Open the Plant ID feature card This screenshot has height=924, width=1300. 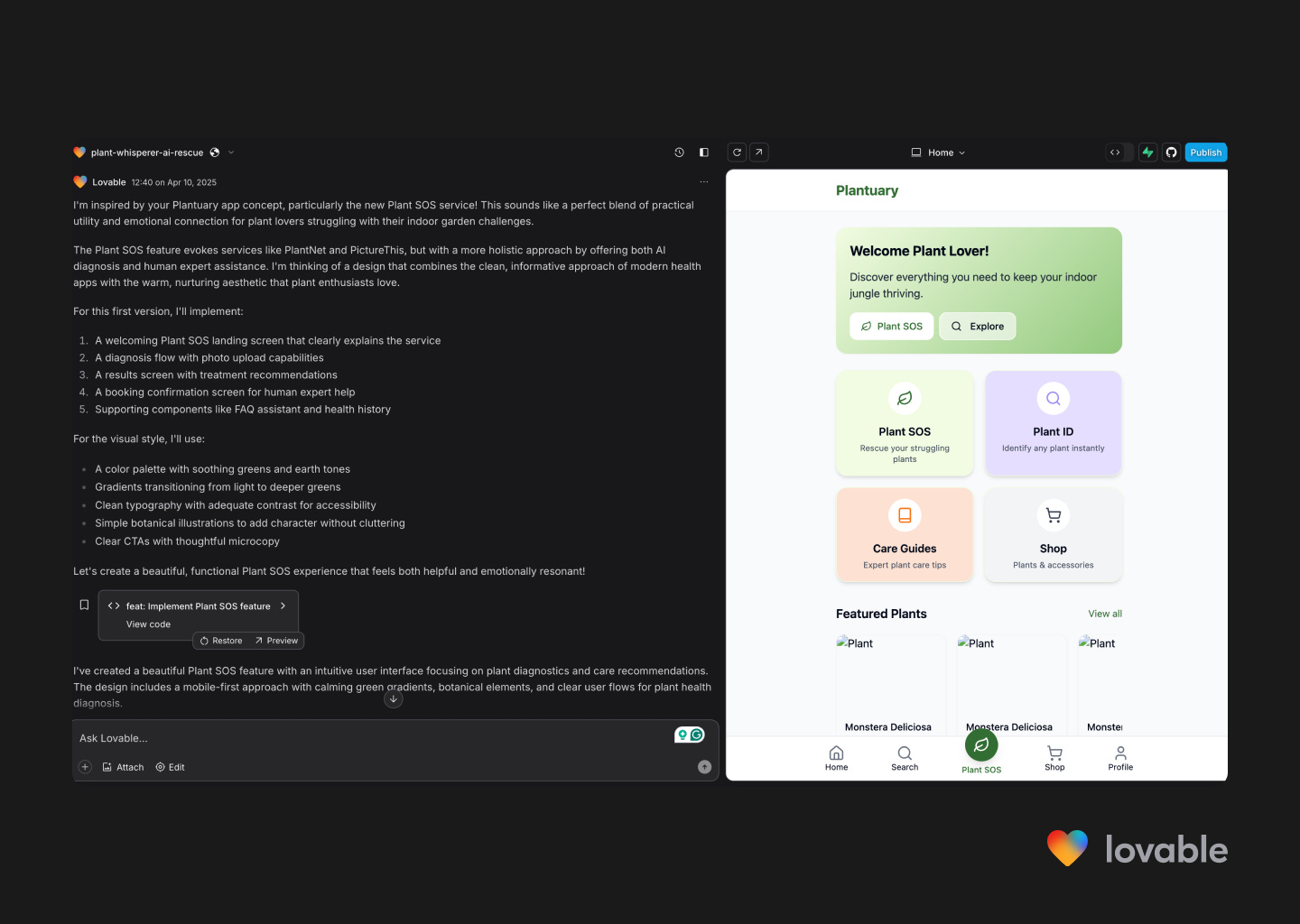1054,423
